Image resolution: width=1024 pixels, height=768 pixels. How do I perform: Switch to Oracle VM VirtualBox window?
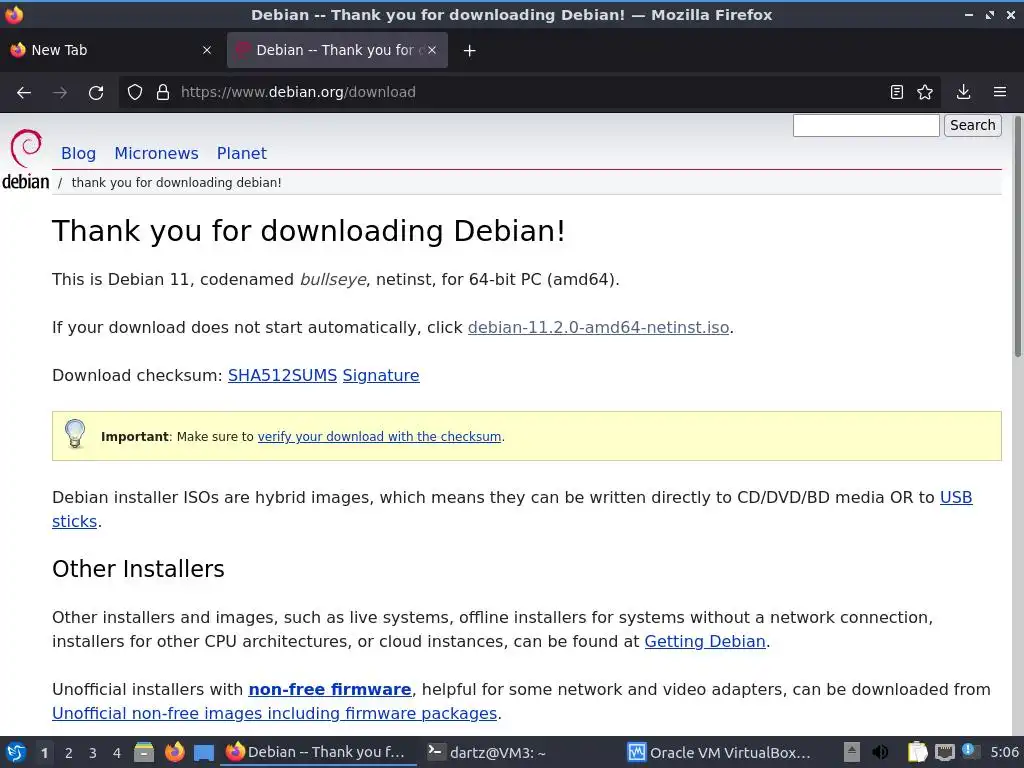[x=722, y=752]
